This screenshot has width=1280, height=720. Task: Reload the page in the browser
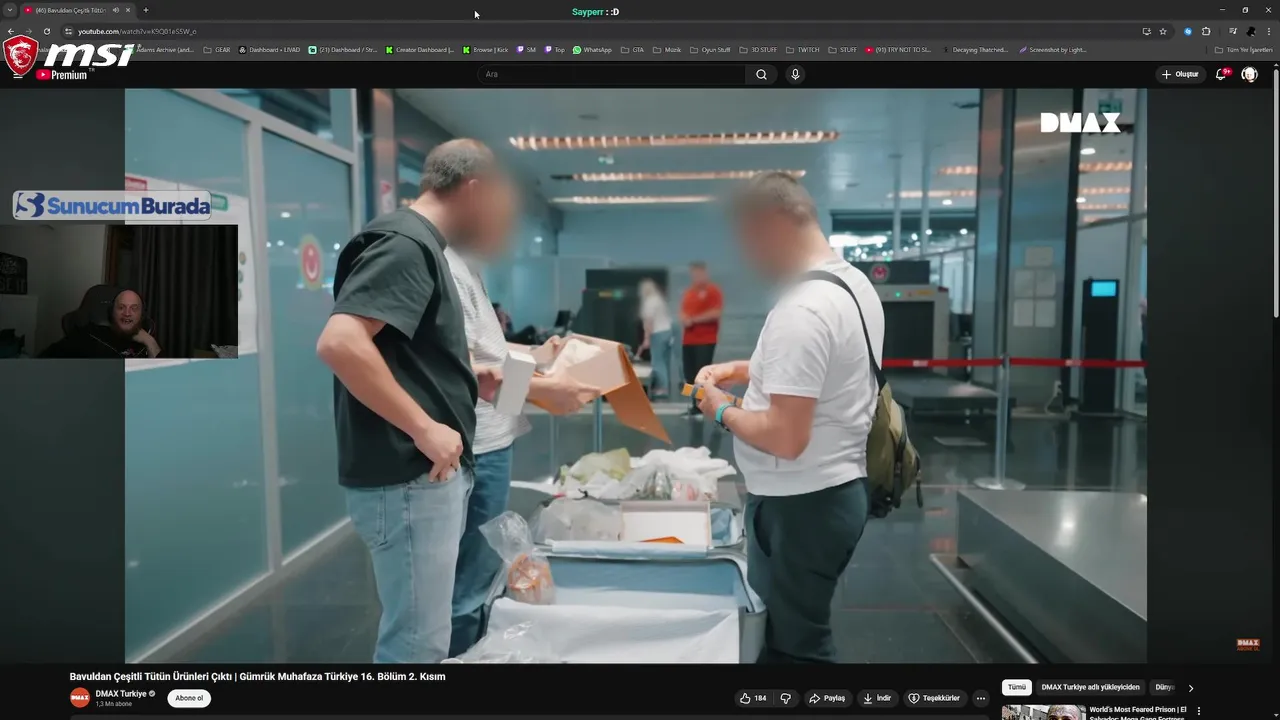click(x=47, y=31)
